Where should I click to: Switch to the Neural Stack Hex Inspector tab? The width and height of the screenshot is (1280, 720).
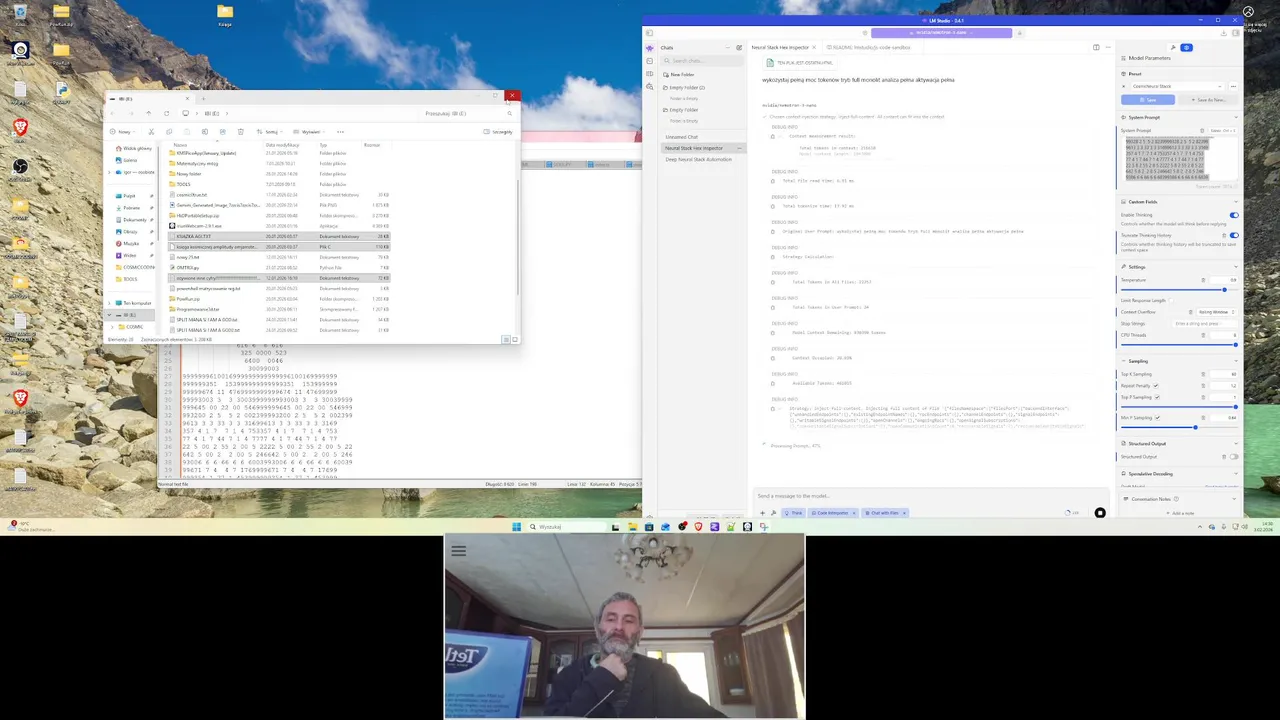click(x=779, y=47)
